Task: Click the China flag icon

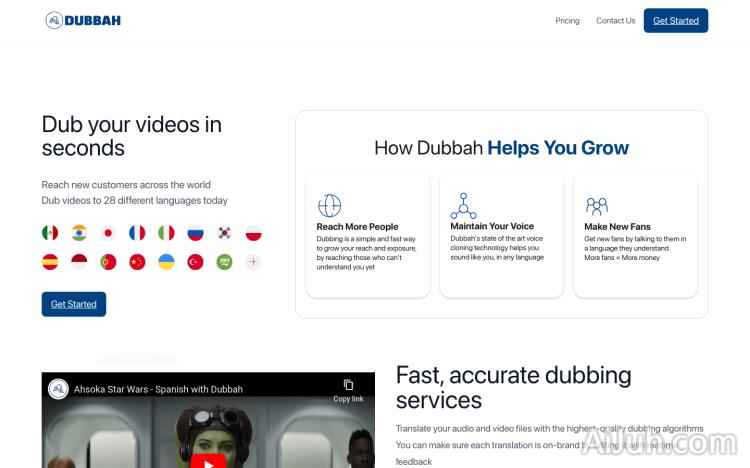Action: tap(137, 262)
